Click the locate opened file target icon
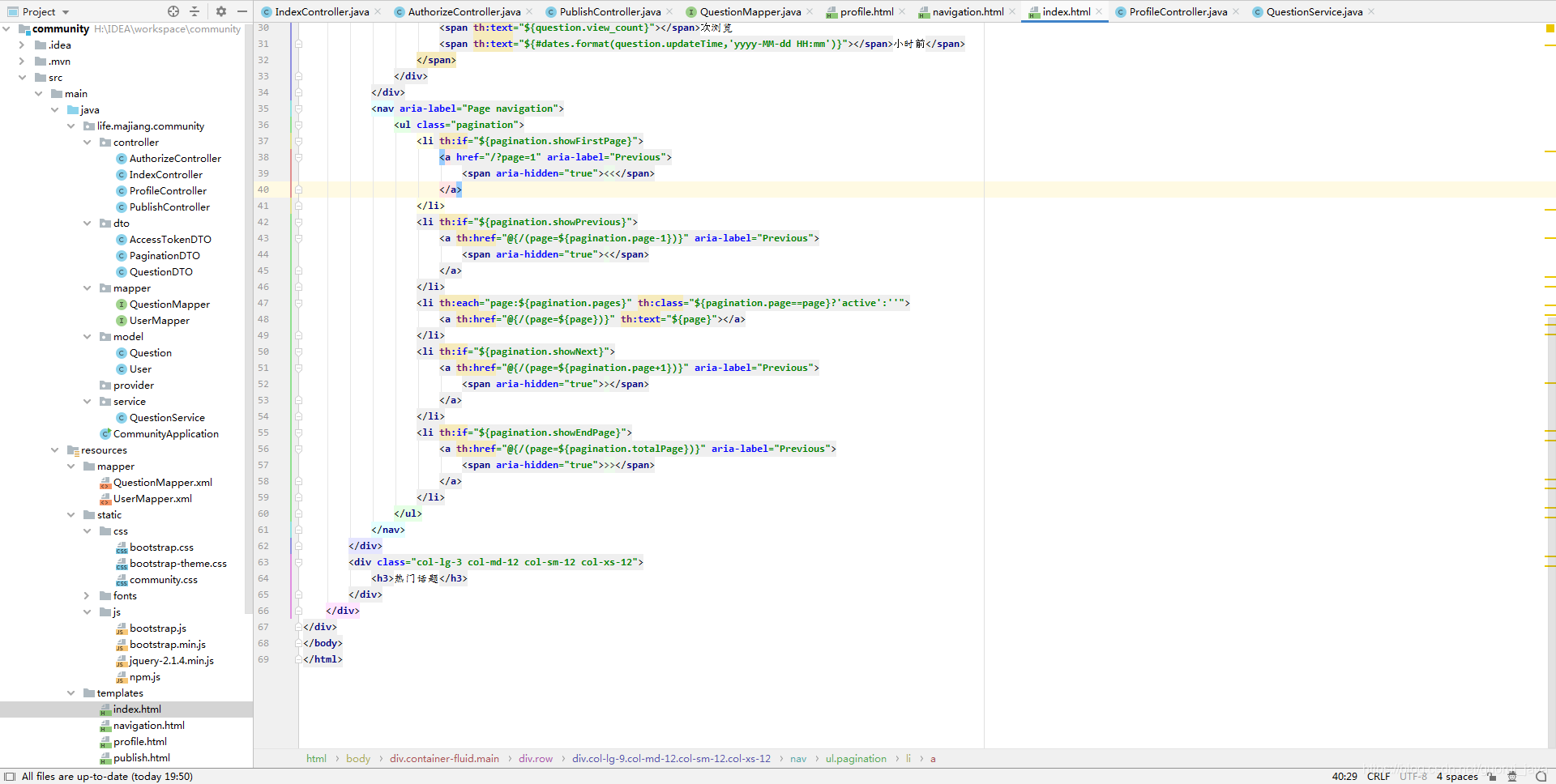This screenshot has height=784, width=1556. click(x=173, y=11)
